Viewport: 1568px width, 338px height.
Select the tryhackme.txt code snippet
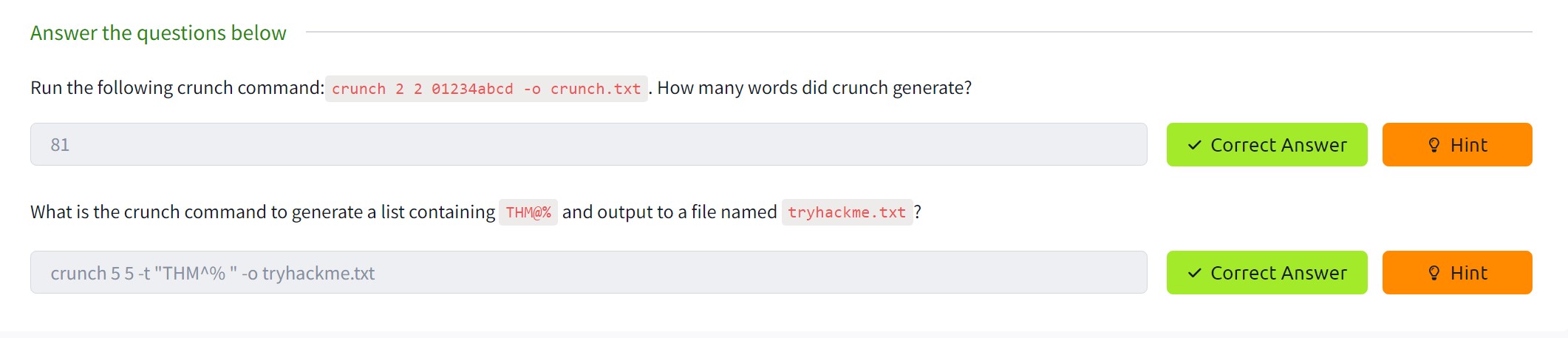846,213
